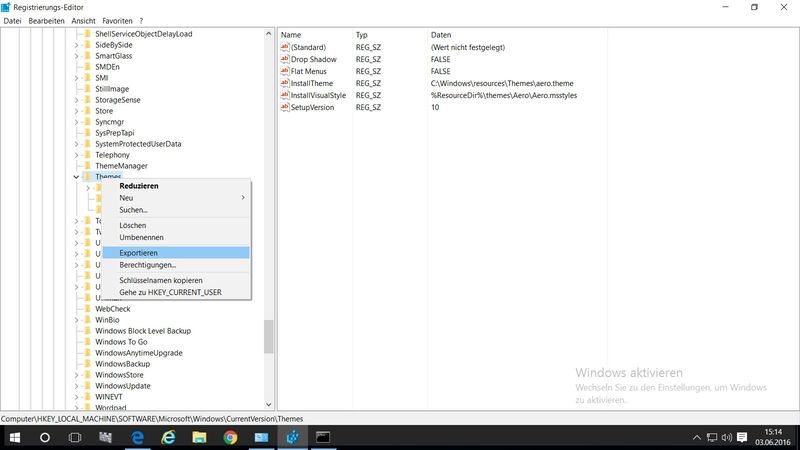Image resolution: width=800 pixels, height=450 pixels.
Task: Open the ? help menu
Action: pyautogui.click(x=141, y=21)
